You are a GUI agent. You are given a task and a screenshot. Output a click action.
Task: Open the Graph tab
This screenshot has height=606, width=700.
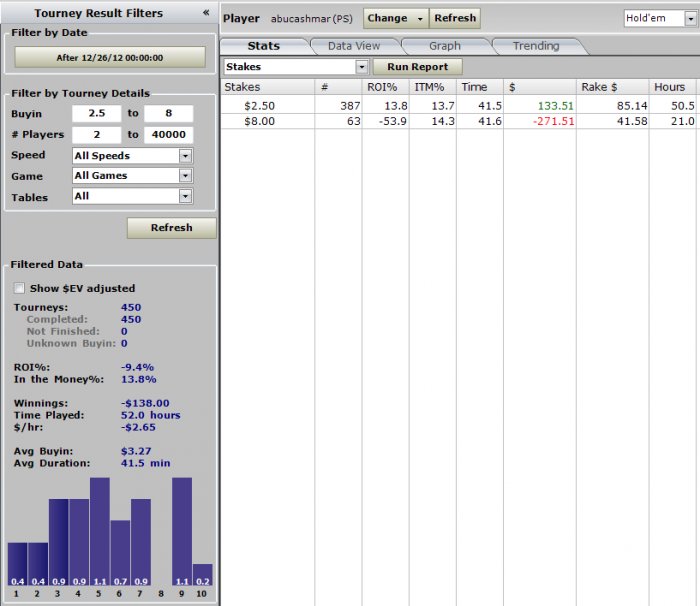[444, 46]
